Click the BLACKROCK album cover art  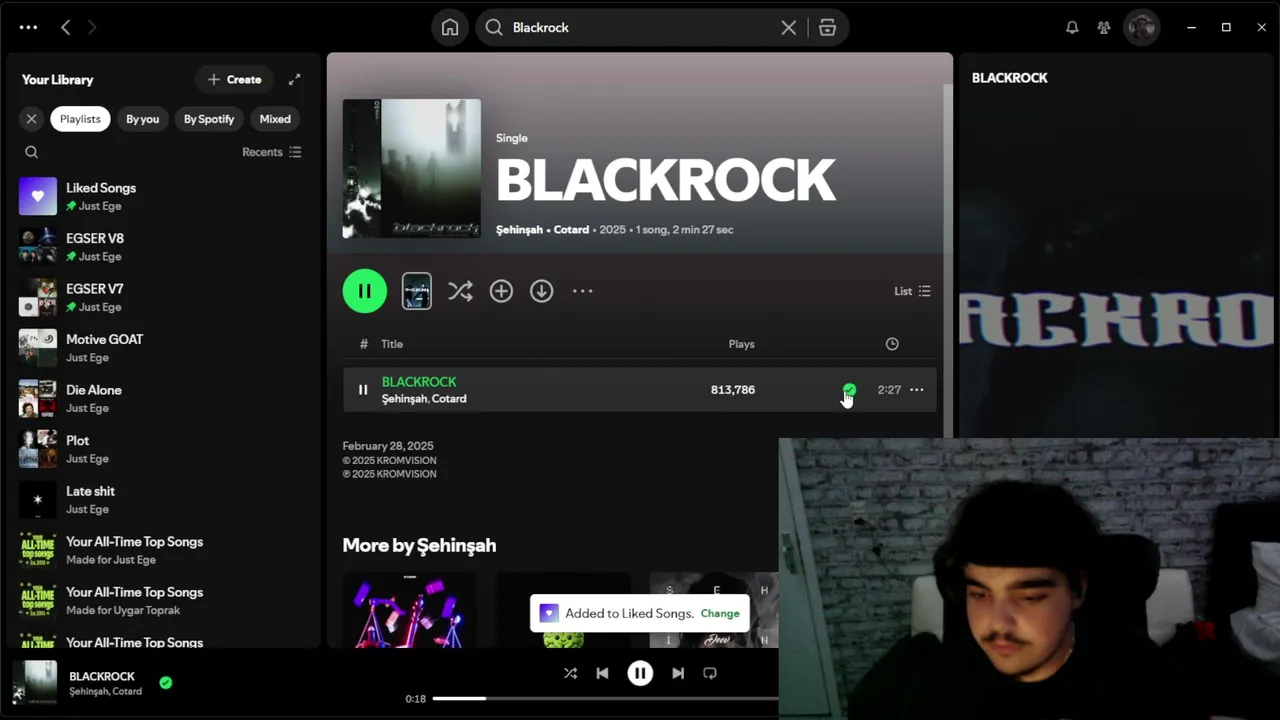point(411,168)
